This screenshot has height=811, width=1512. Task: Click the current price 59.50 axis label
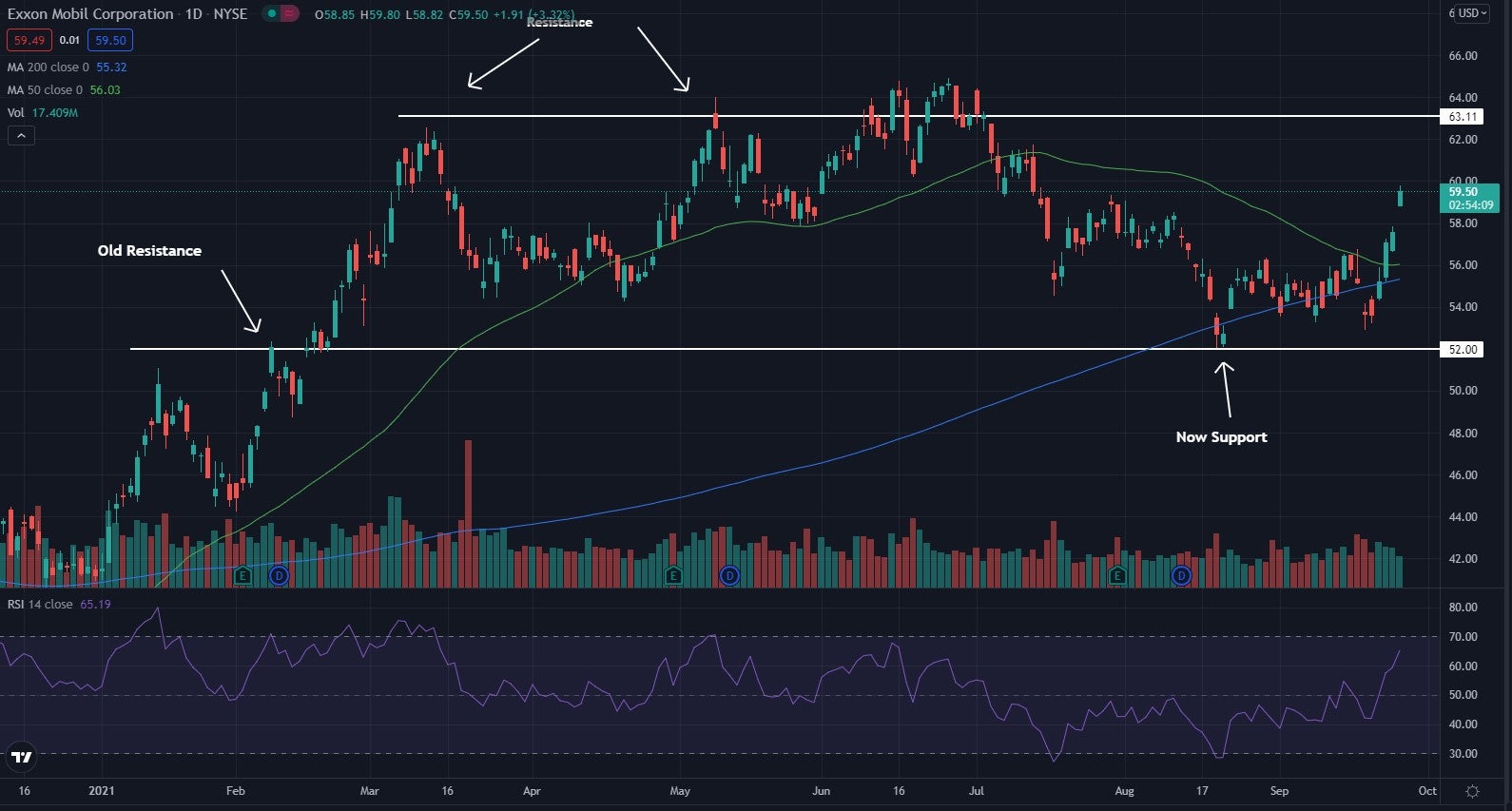1470,198
